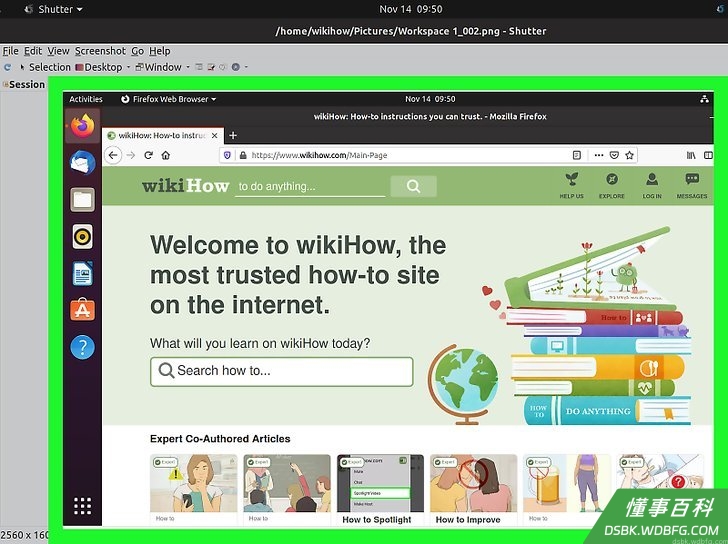Open the View menu in Shutter
This screenshot has width=728, height=544.
click(58, 51)
